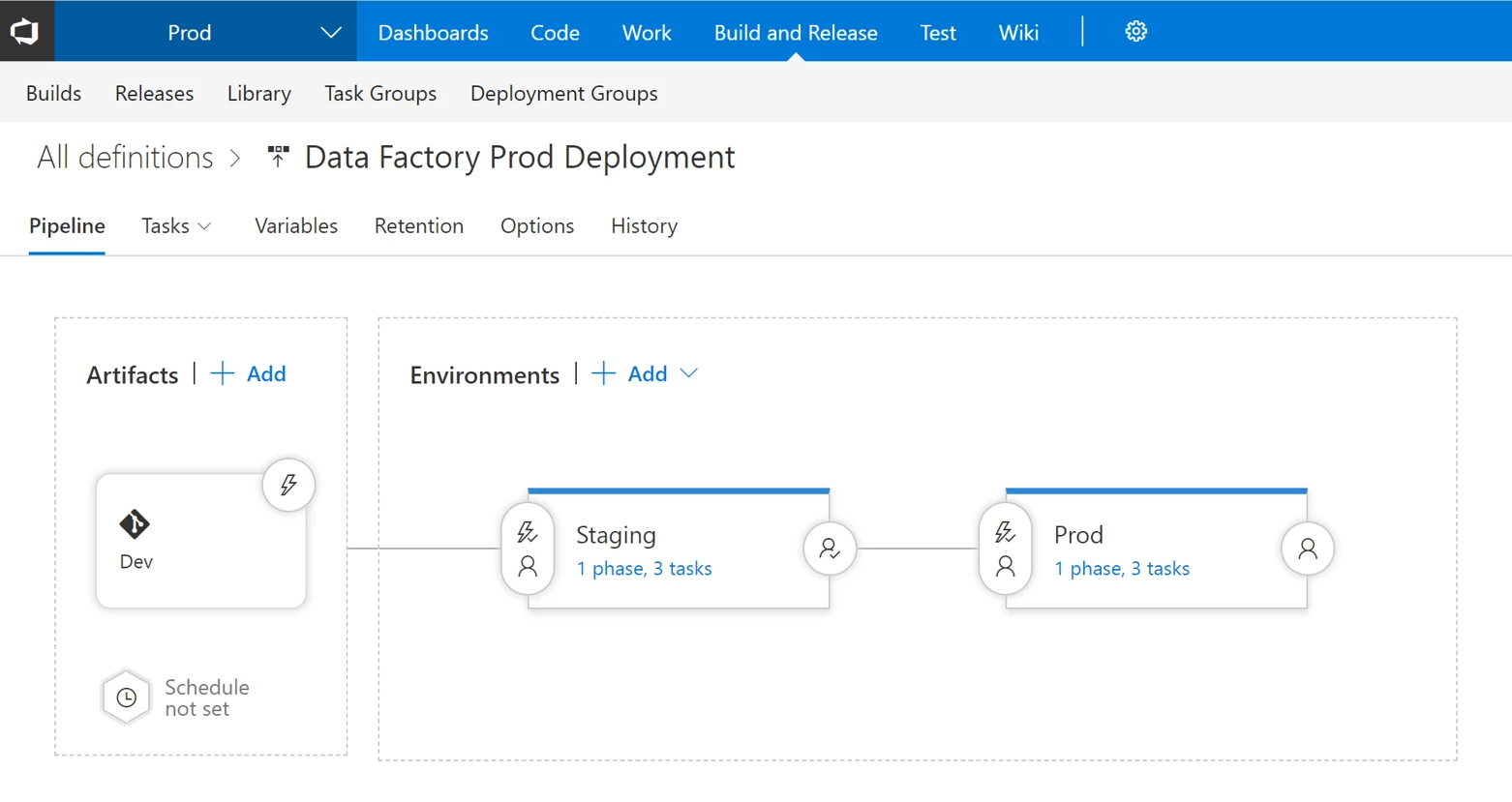
Task: Switch to the History tab
Action: tap(644, 225)
